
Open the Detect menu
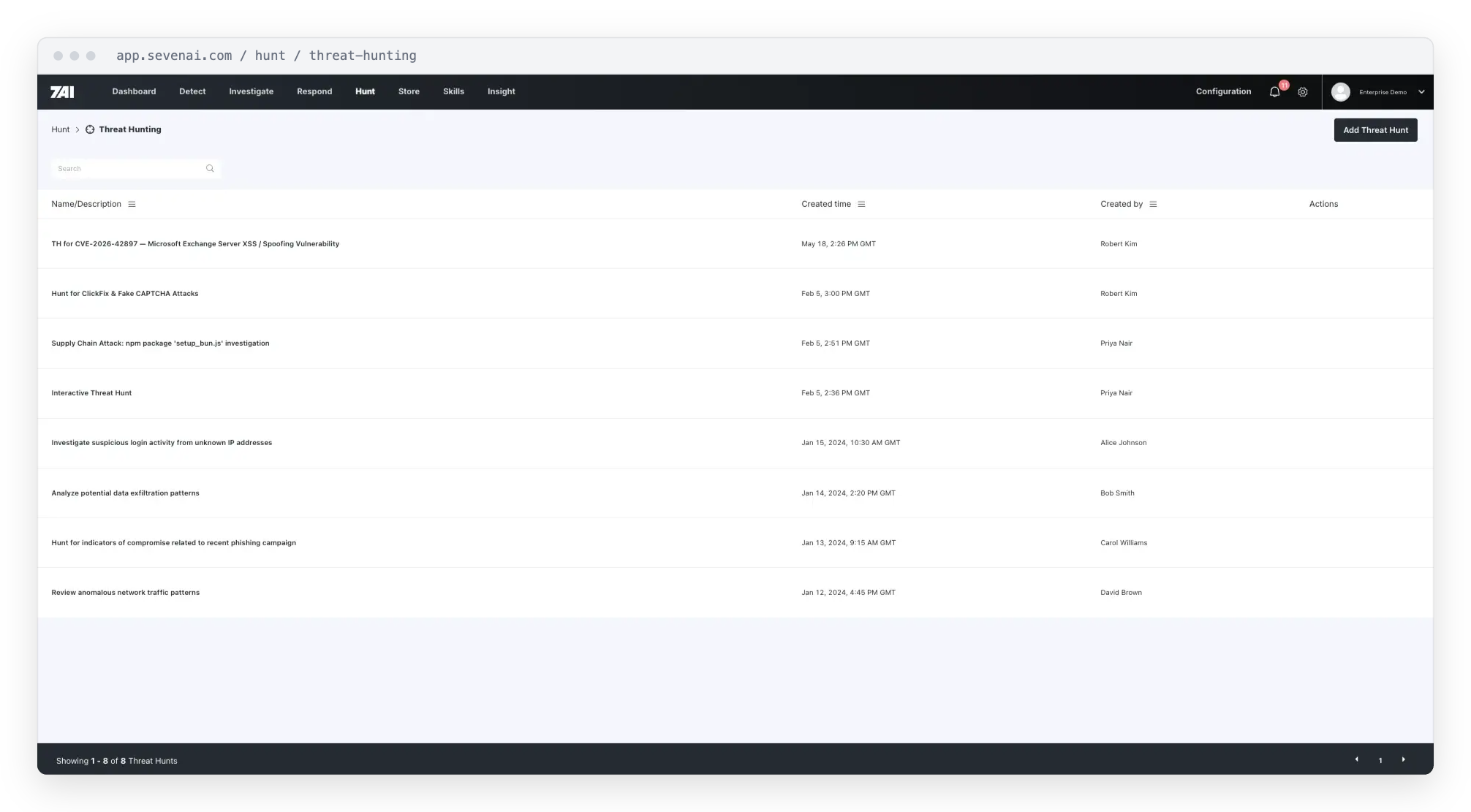(192, 91)
